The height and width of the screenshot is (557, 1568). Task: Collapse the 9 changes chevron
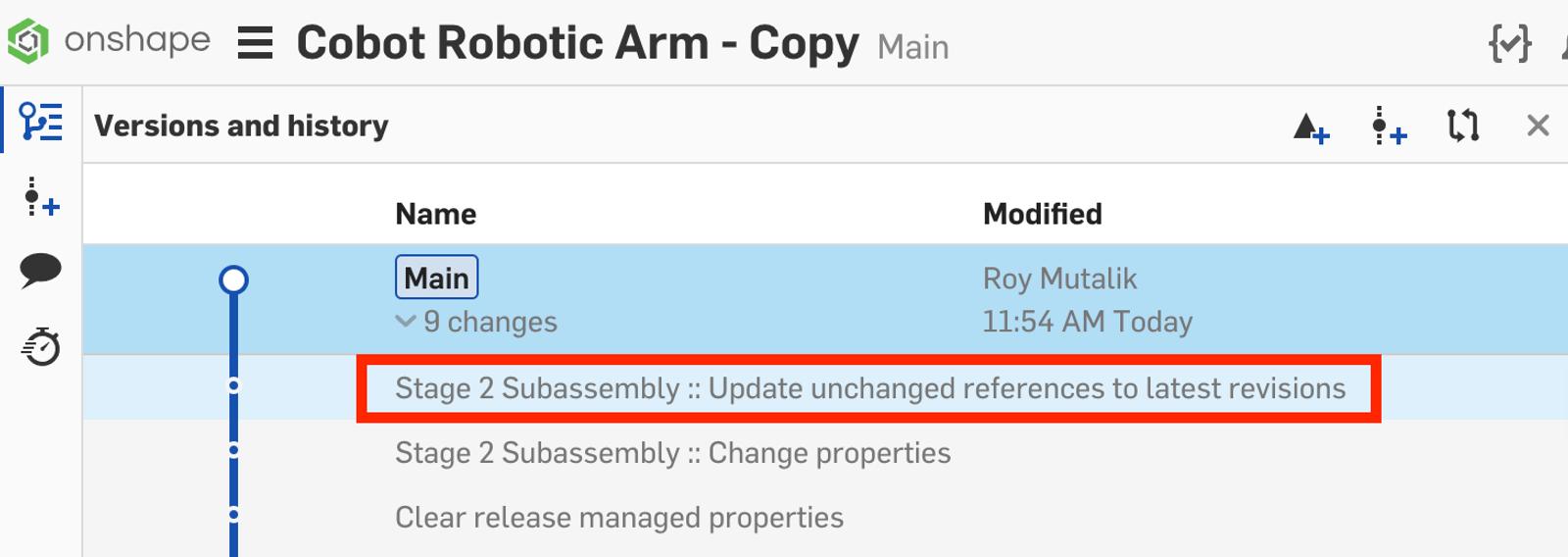[406, 321]
